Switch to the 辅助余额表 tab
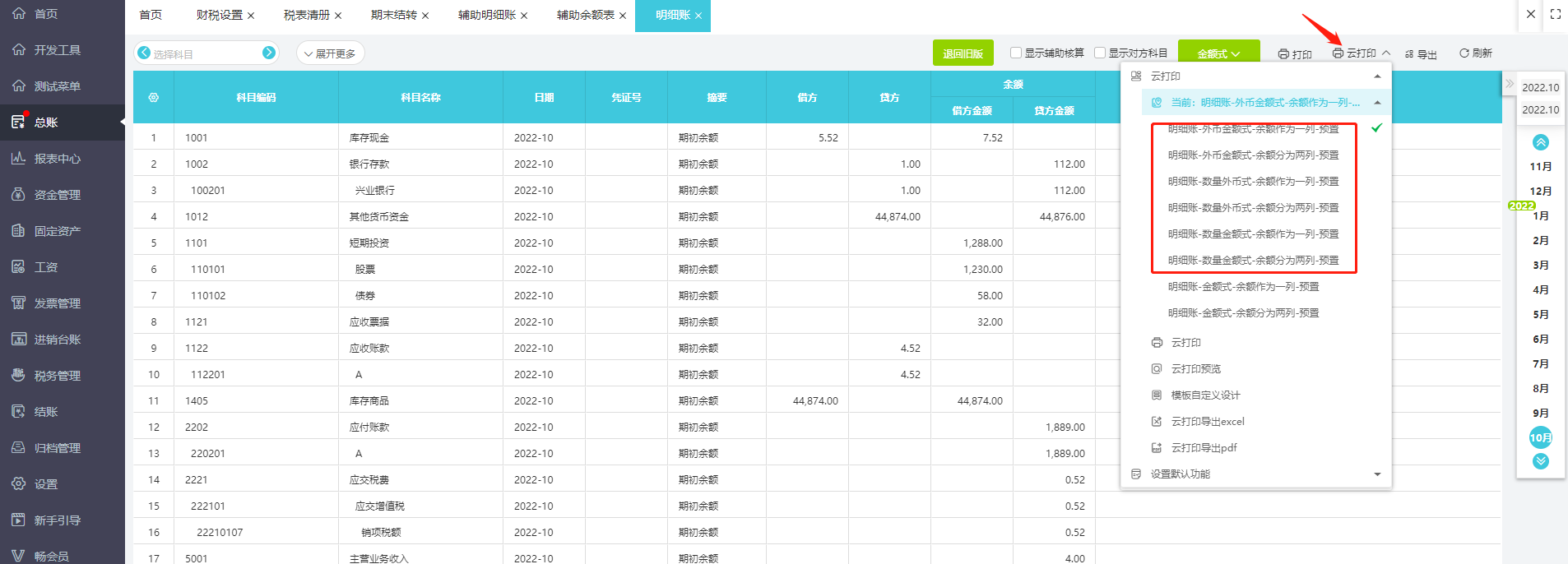The width and height of the screenshot is (1568, 564). (585, 16)
